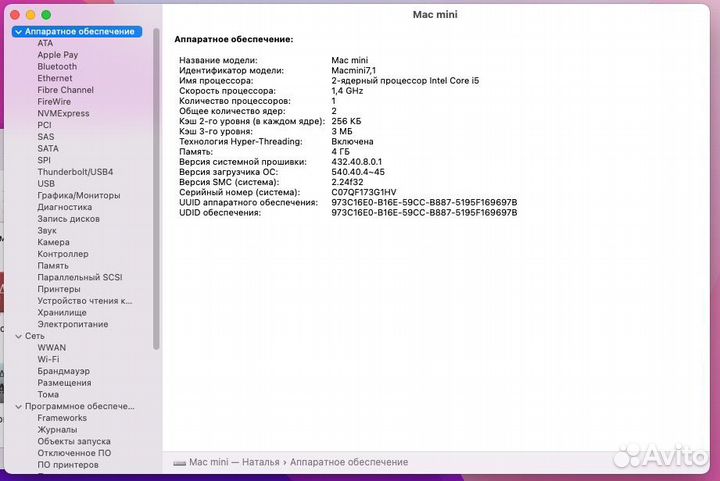Select Bluetooth in the sidebar
Viewport: 720px width, 481px height.
pos(57,67)
